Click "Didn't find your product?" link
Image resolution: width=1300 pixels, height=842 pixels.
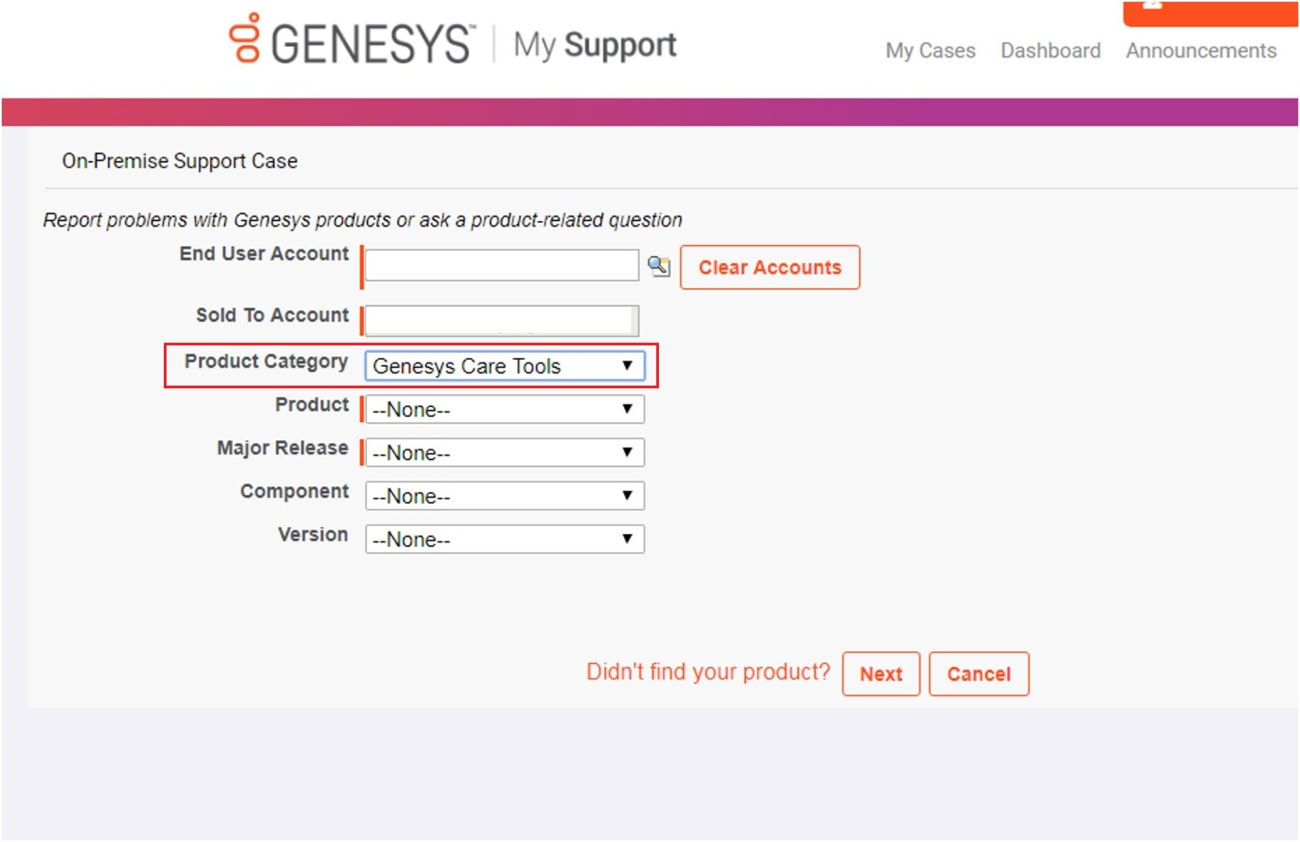708,672
